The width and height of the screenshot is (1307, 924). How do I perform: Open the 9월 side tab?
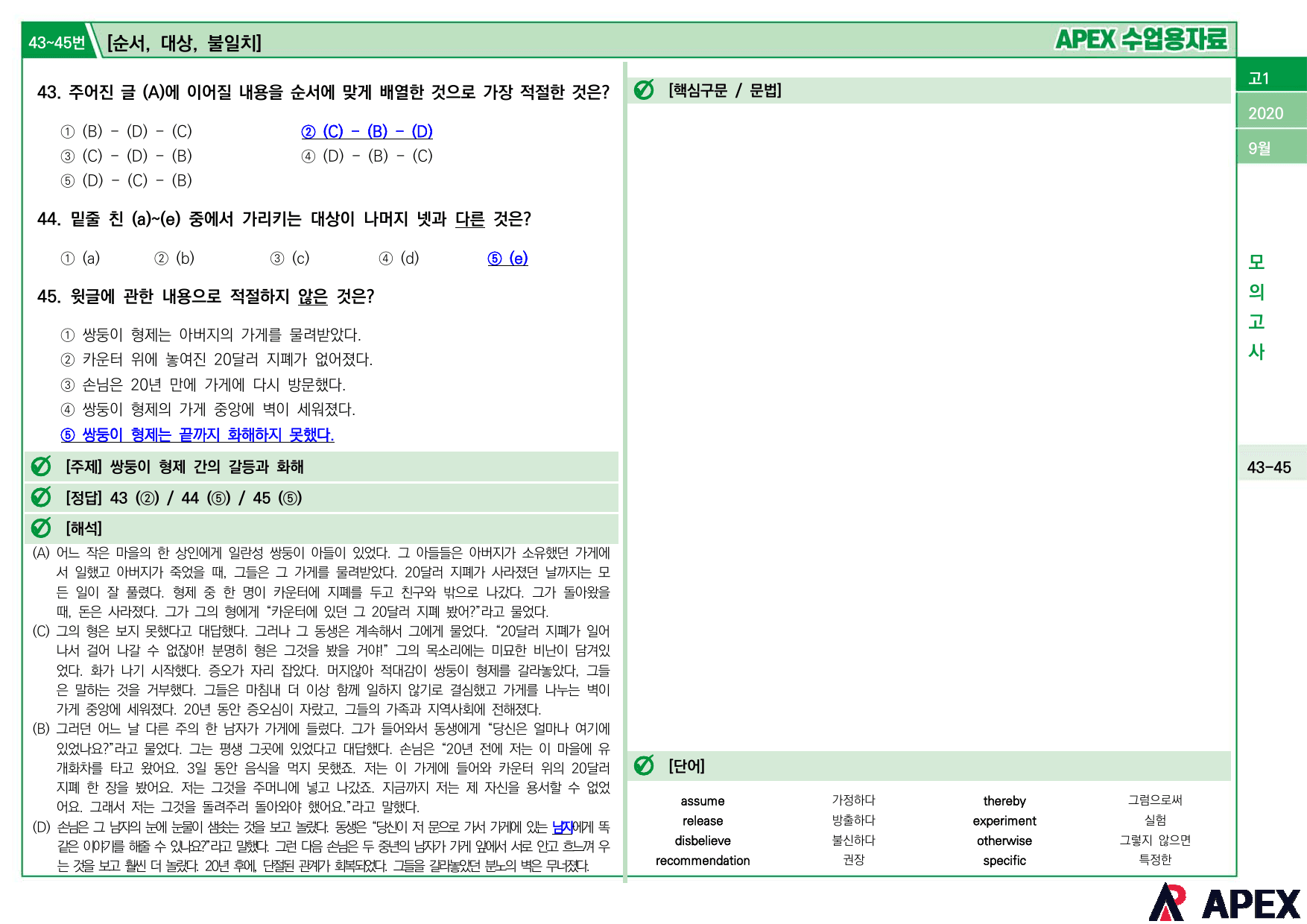pyautogui.click(x=1271, y=148)
